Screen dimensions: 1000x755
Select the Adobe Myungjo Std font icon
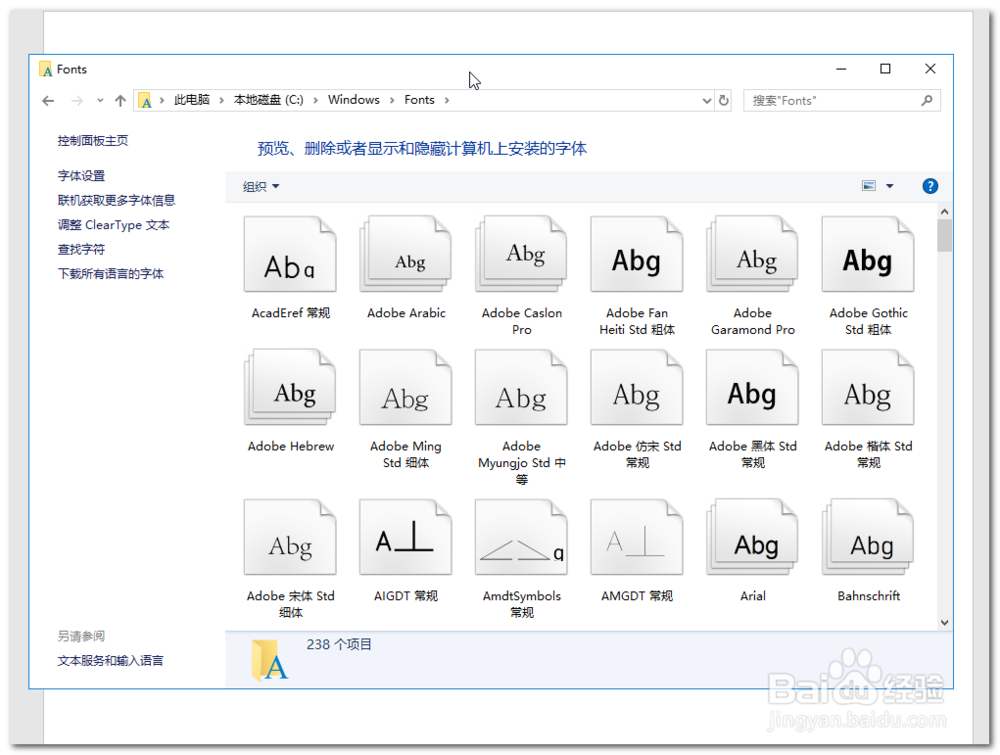pyautogui.click(x=521, y=387)
